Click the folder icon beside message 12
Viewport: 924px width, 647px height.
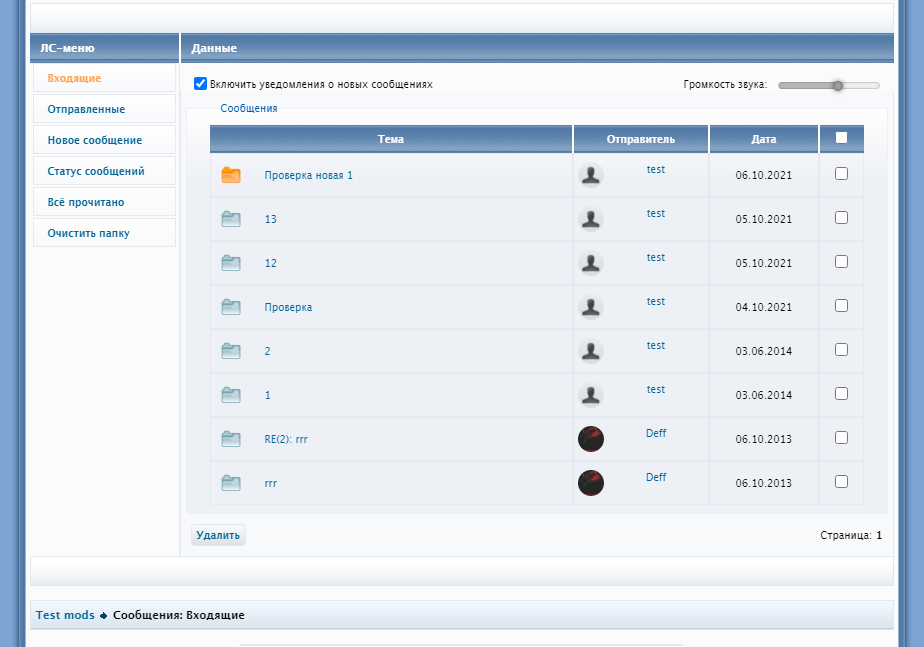click(231, 263)
